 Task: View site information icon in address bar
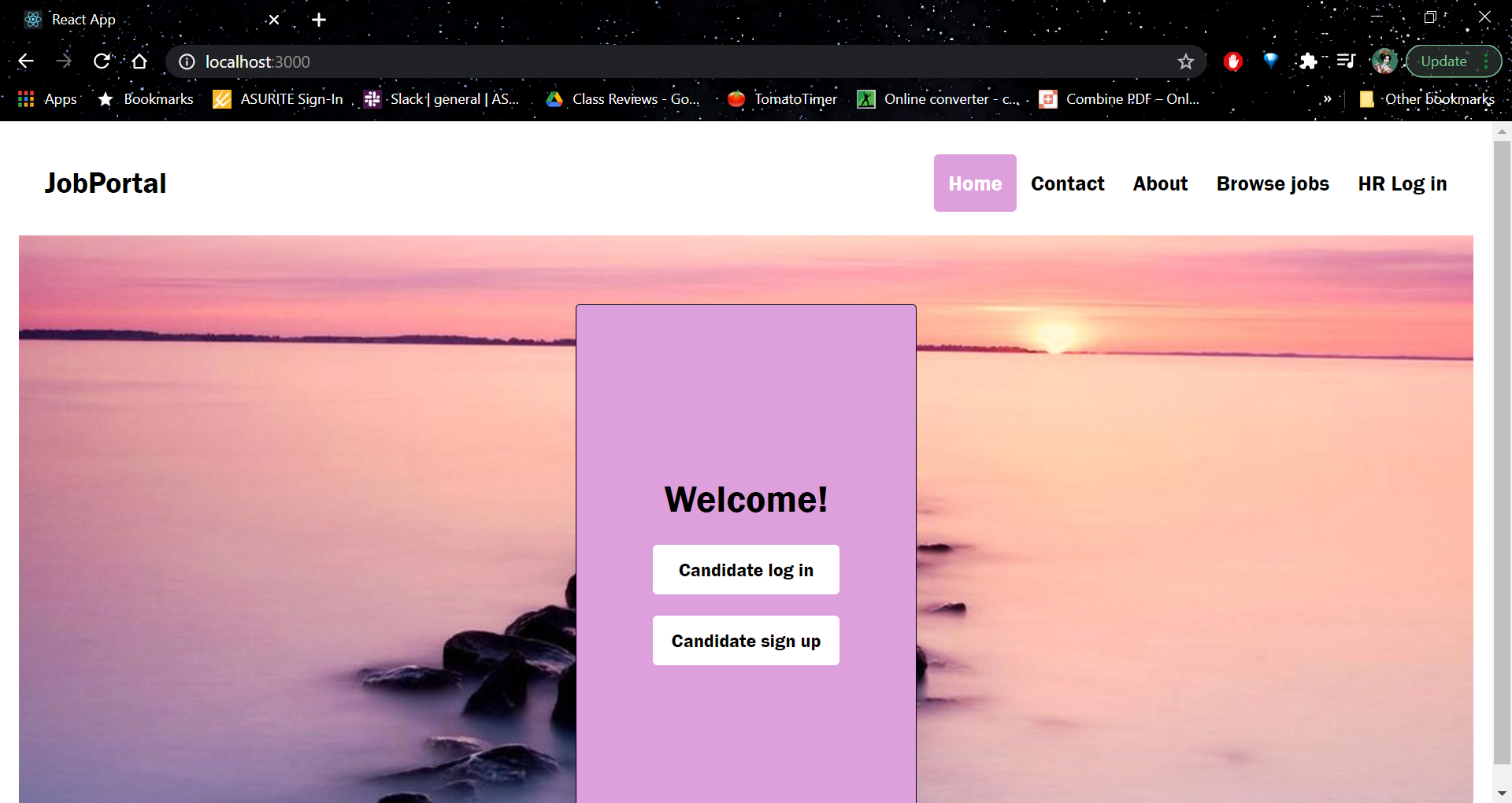click(187, 61)
